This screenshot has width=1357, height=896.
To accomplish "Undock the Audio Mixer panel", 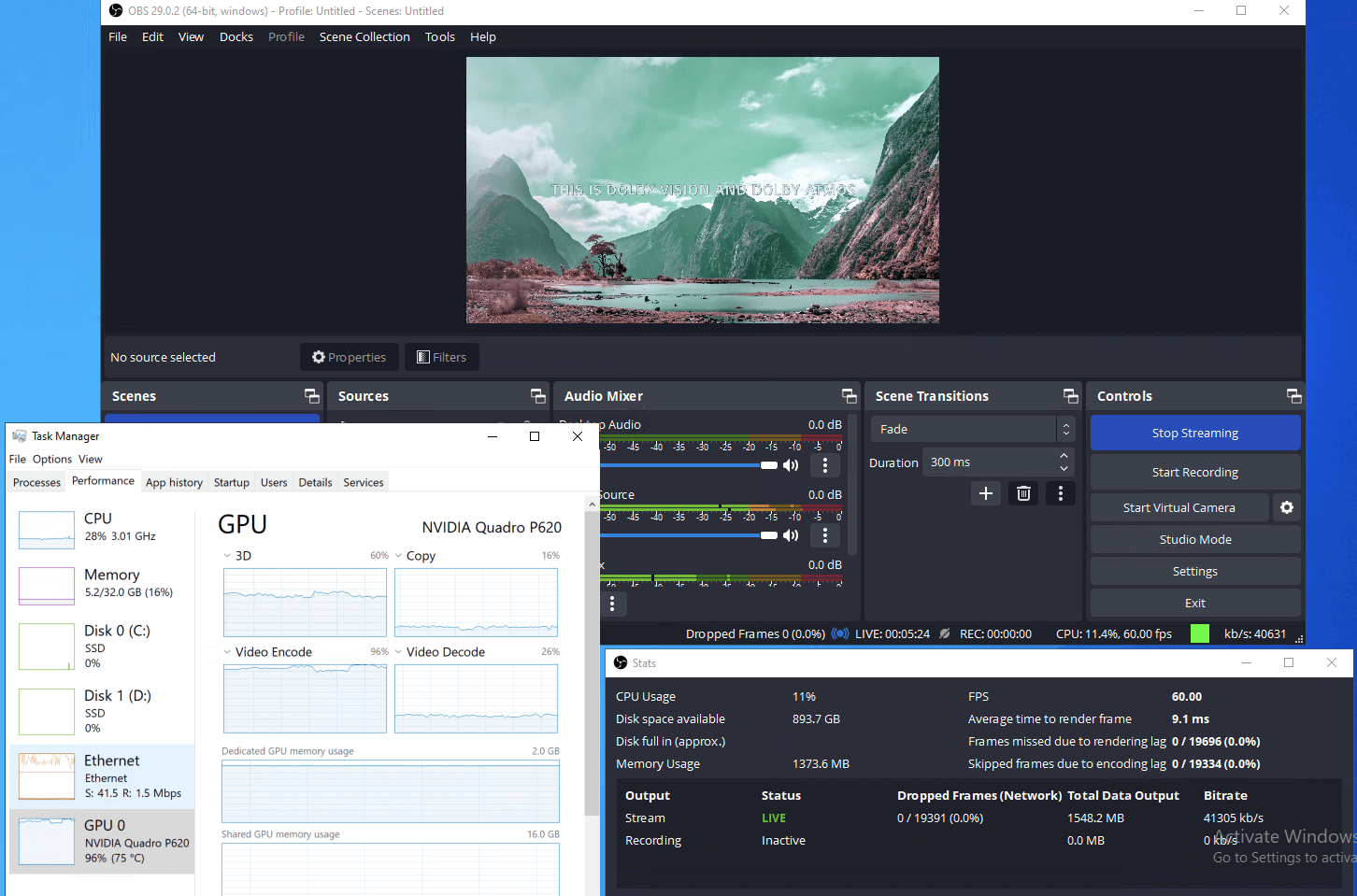I will (x=849, y=396).
